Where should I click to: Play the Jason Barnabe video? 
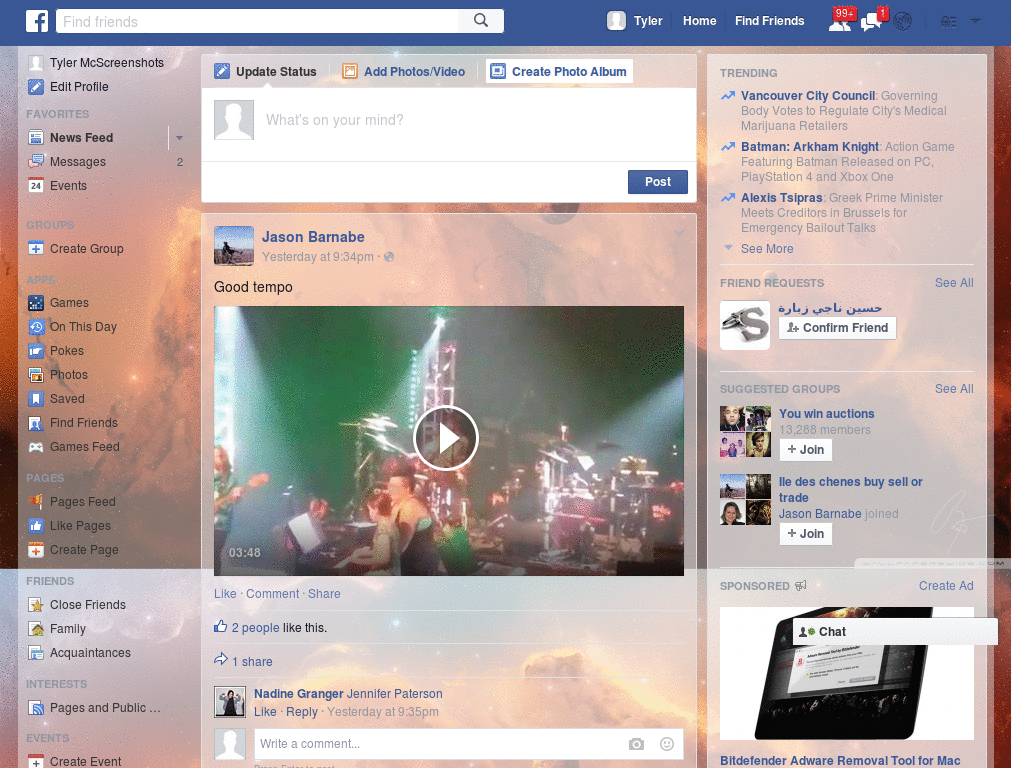click(x=446, y=438)
